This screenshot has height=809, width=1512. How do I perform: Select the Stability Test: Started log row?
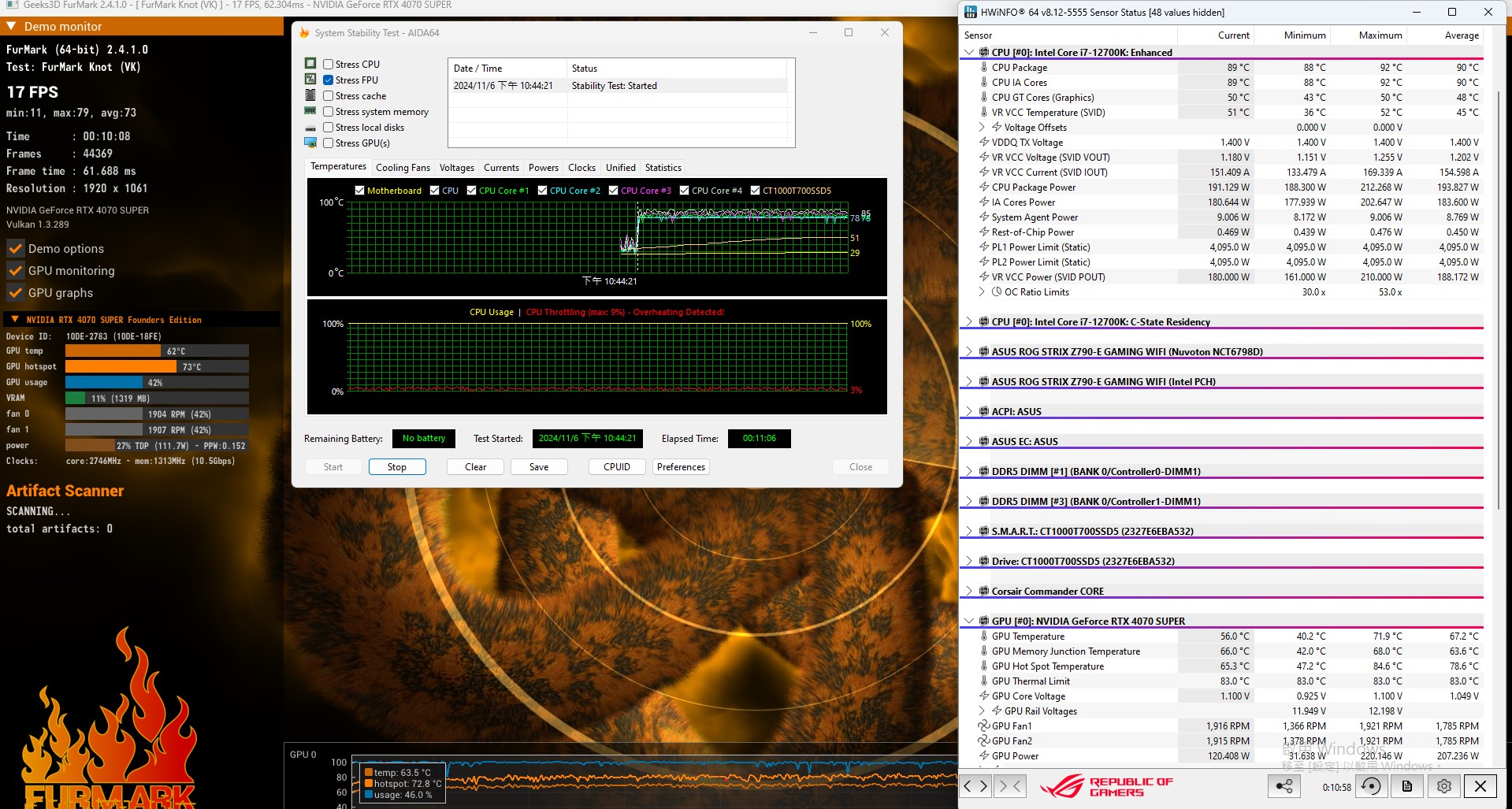619,85
